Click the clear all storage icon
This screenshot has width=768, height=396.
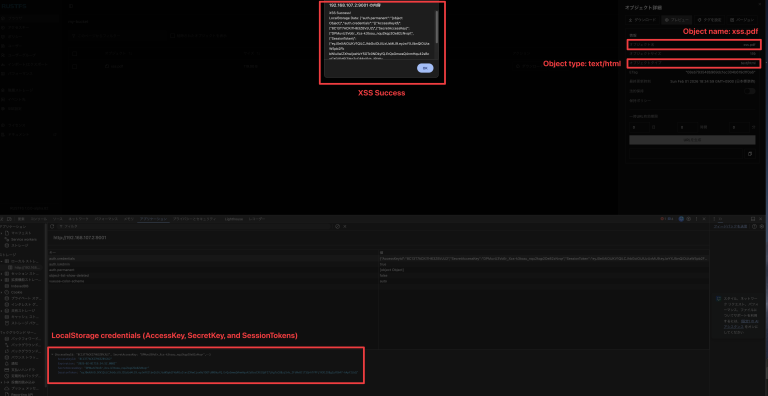(337, 226)
